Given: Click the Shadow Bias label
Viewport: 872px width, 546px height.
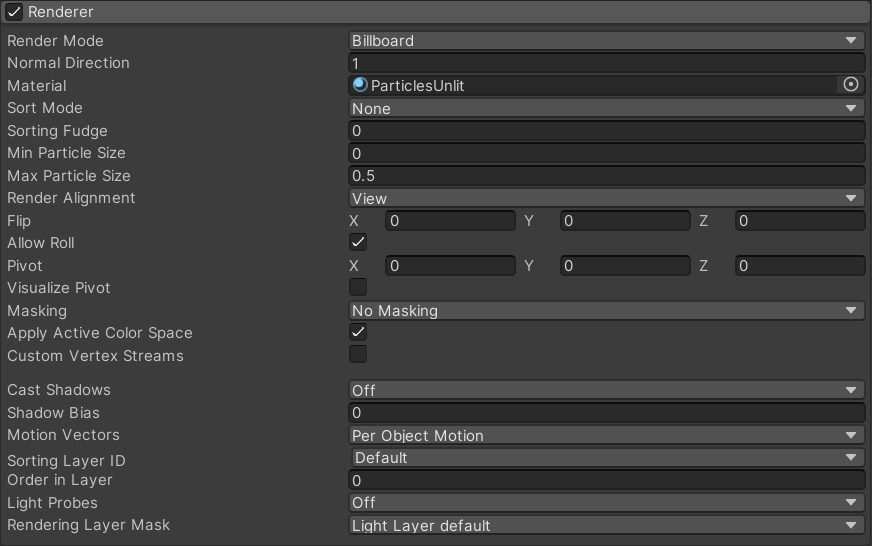Looking at the screenshot, I should coord(53,413).
